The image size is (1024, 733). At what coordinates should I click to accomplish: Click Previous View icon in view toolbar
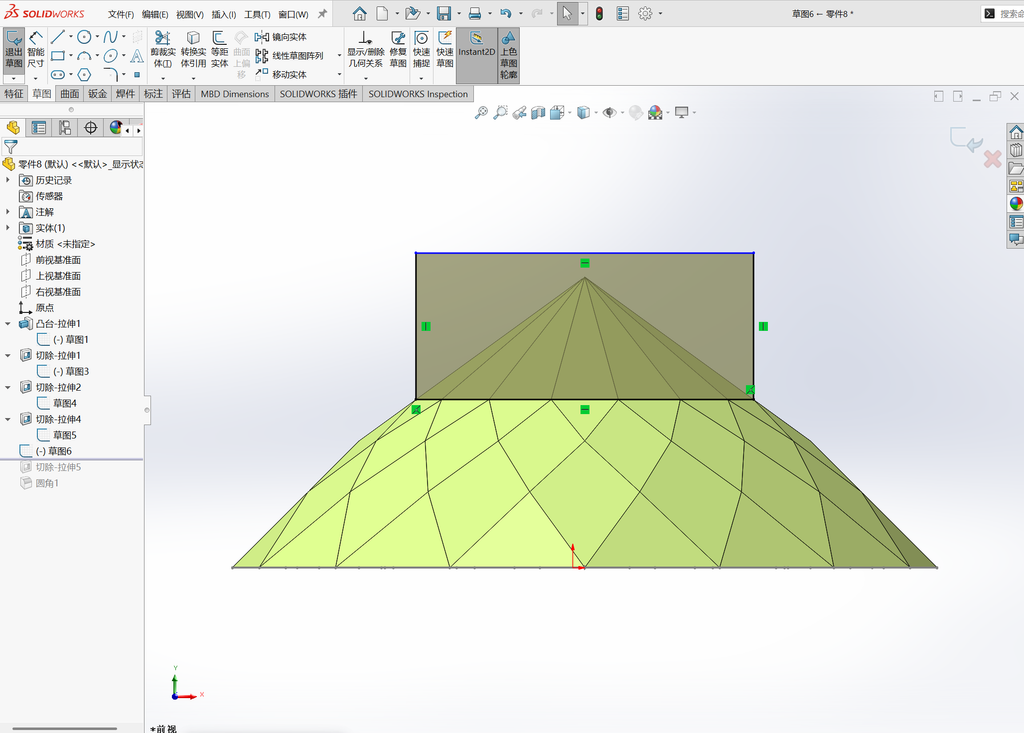(519, 112)
